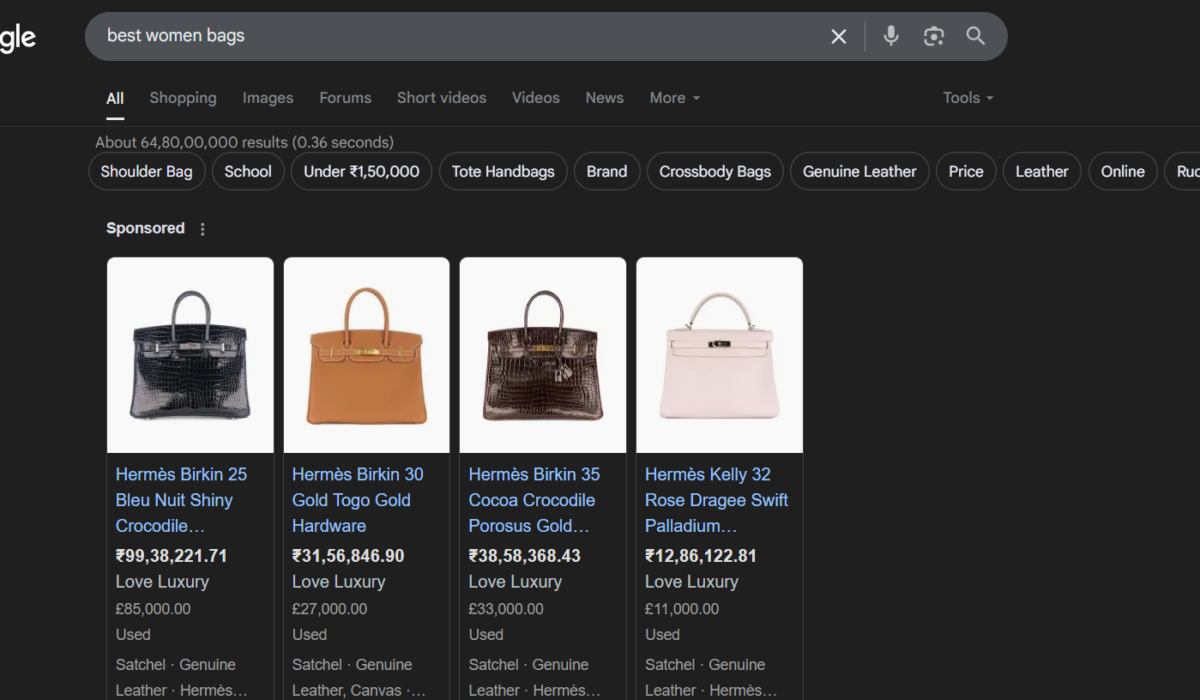Click the £85,000.00 original price text
This screenshot has height=700, width=1200.
153,609
